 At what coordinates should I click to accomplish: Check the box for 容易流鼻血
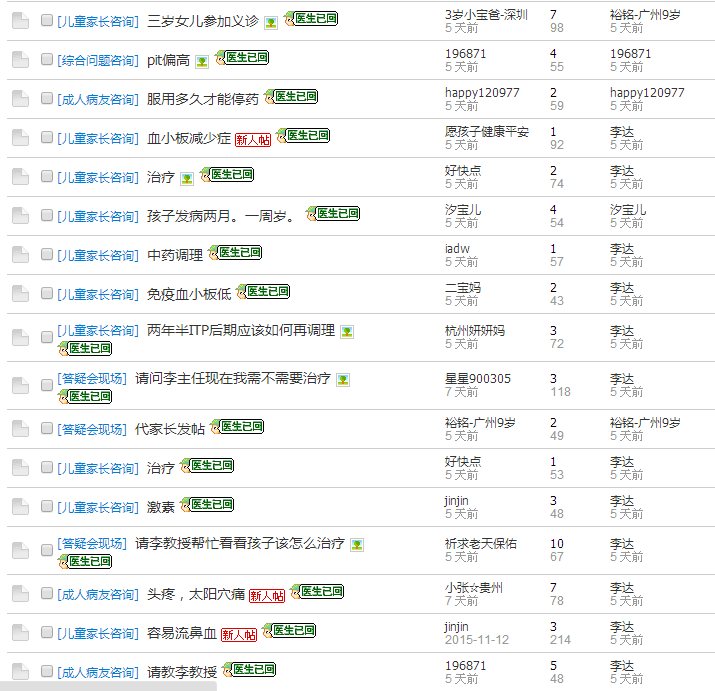click(x=47, y=632)
